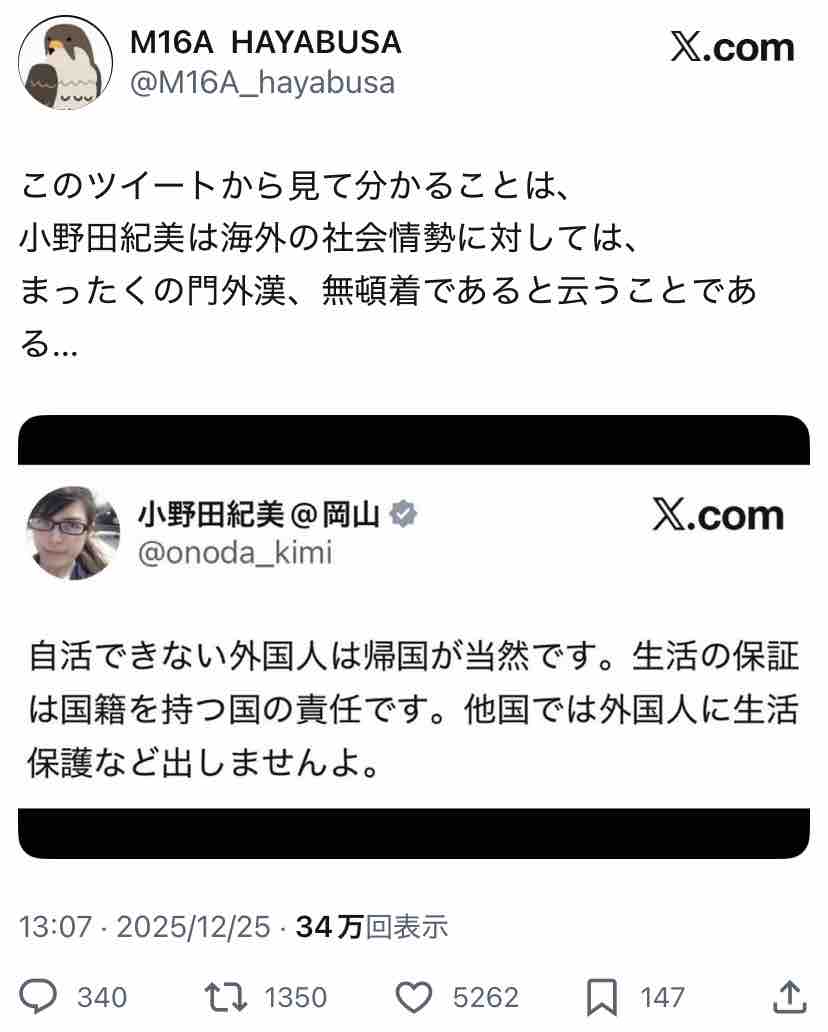
Task: Open the 340 replies count
Action: coord(102,997)
